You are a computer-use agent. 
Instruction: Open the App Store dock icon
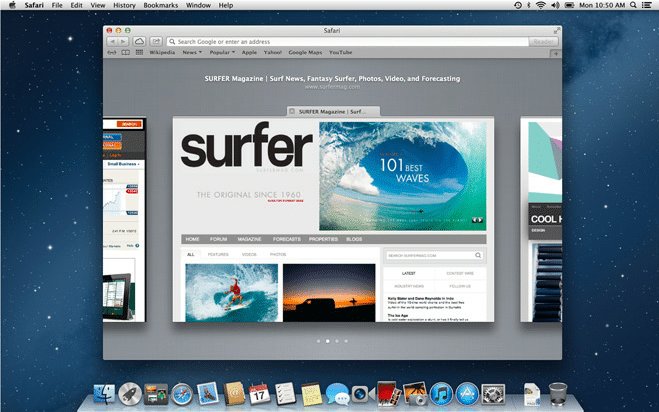coord(467,393)
